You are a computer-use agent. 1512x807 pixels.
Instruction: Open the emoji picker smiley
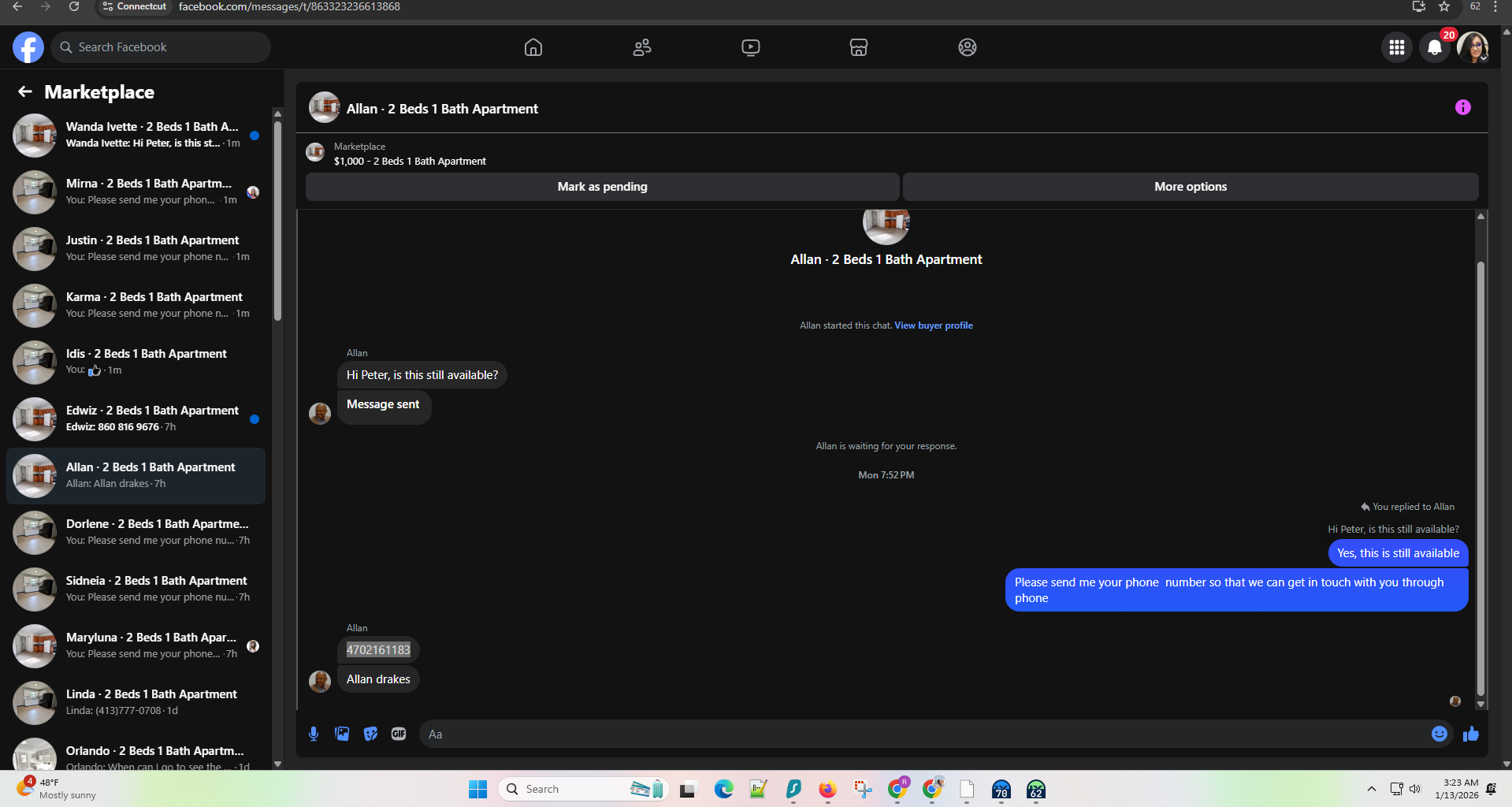pos(1440,734)
